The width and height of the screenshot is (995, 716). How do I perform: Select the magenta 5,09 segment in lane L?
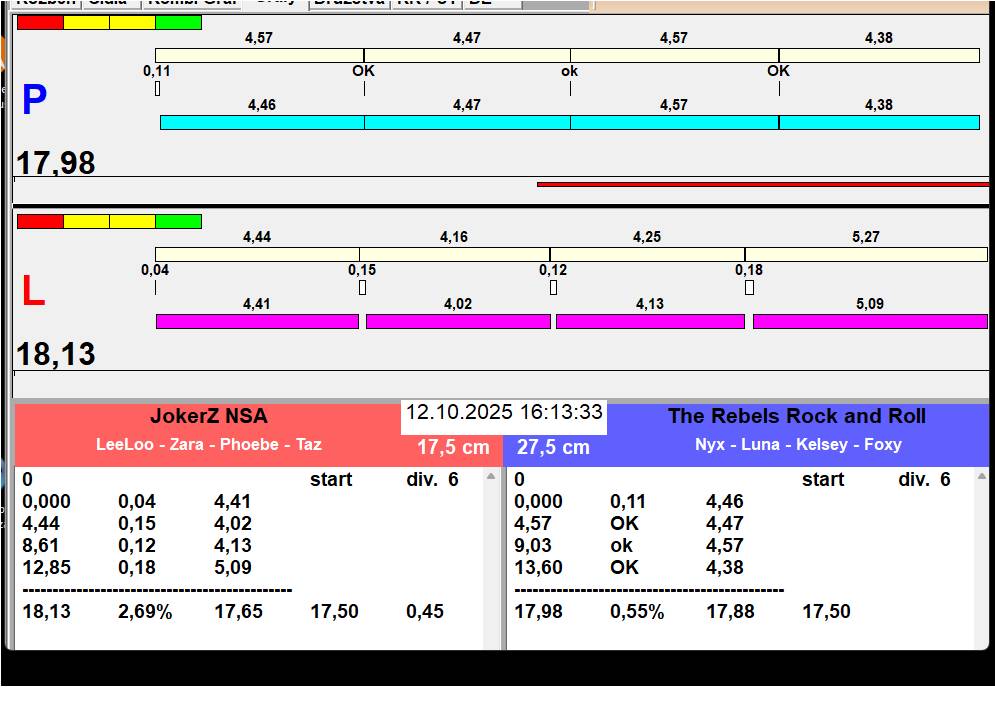tap(869, 321)
